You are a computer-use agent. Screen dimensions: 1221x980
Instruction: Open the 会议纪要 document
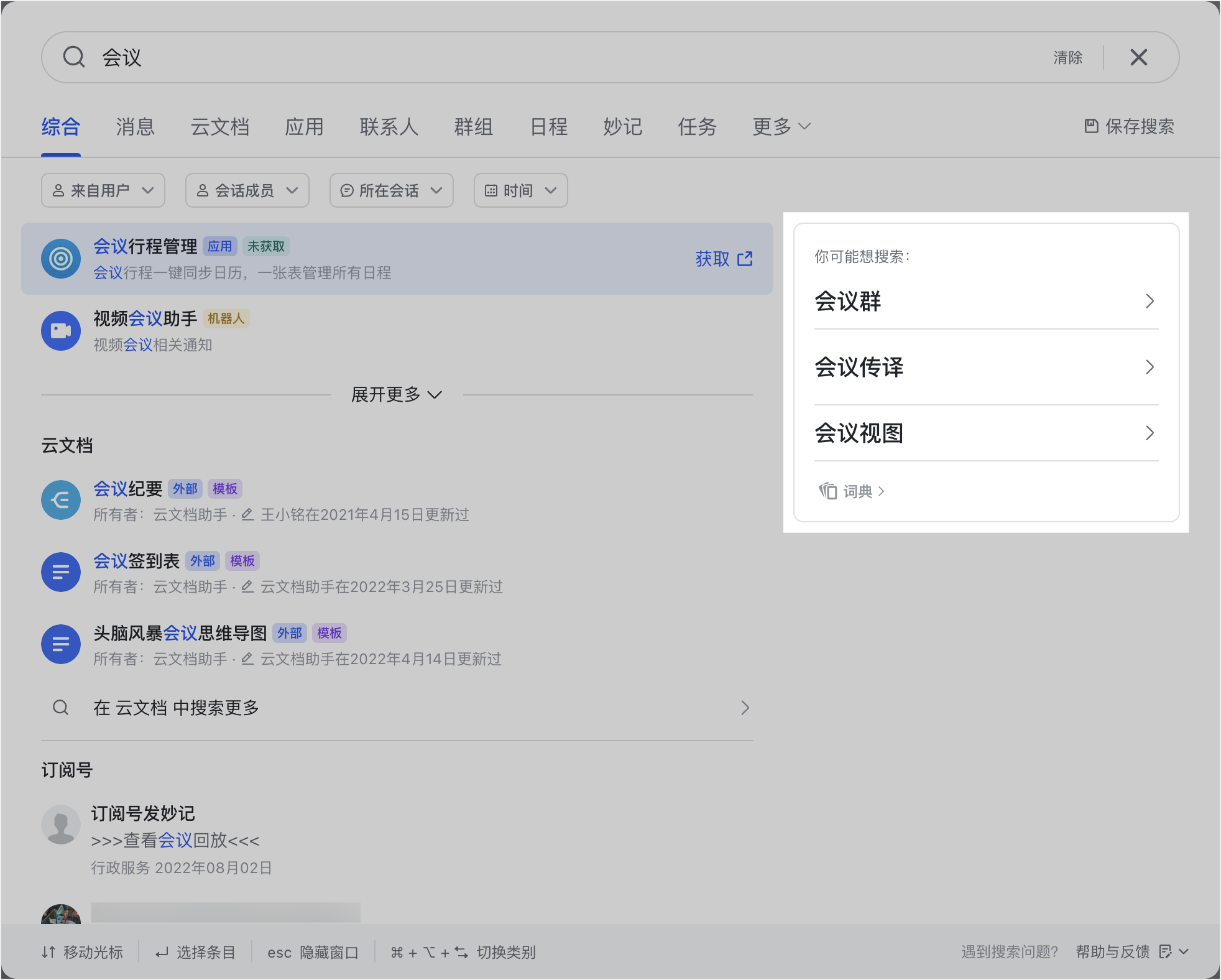pyautogui.click(x=128, y=489)
